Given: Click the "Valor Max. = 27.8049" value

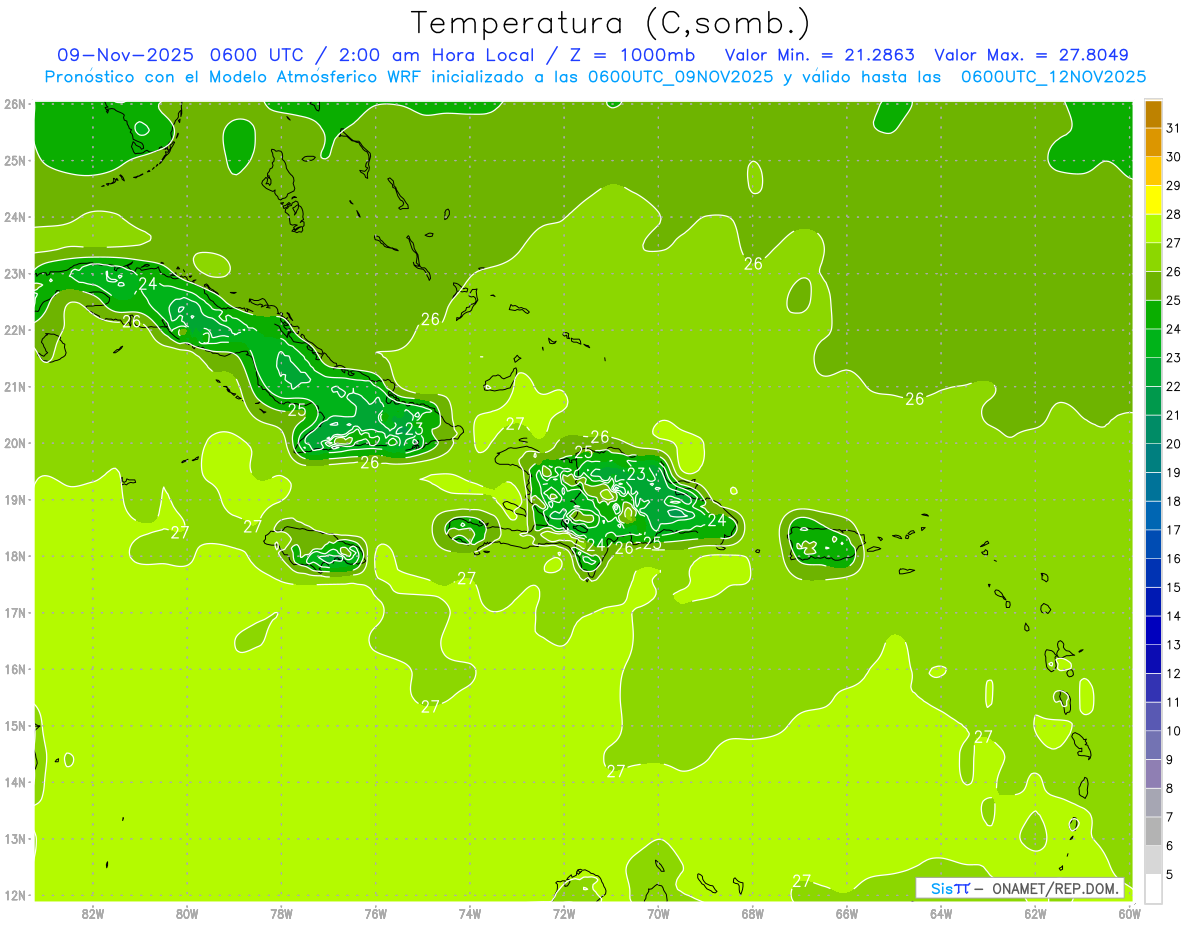Looking at the screenshot, I should (x=1032, y=55).
